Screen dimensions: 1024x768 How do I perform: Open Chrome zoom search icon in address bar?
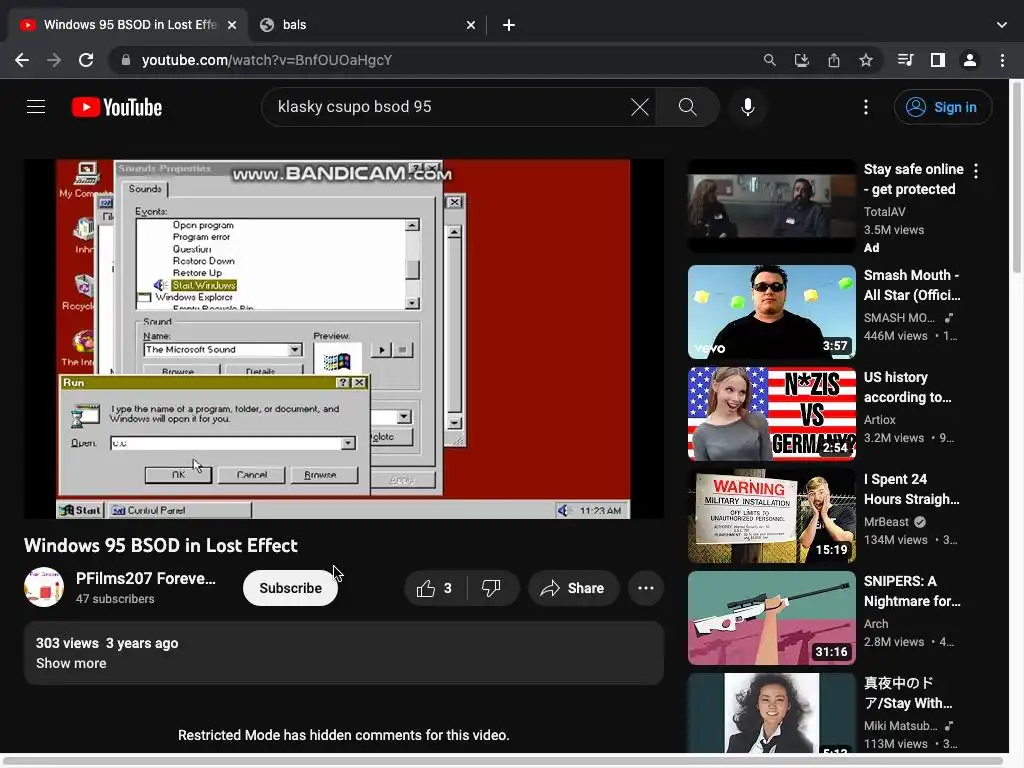(x=769, y=60)
